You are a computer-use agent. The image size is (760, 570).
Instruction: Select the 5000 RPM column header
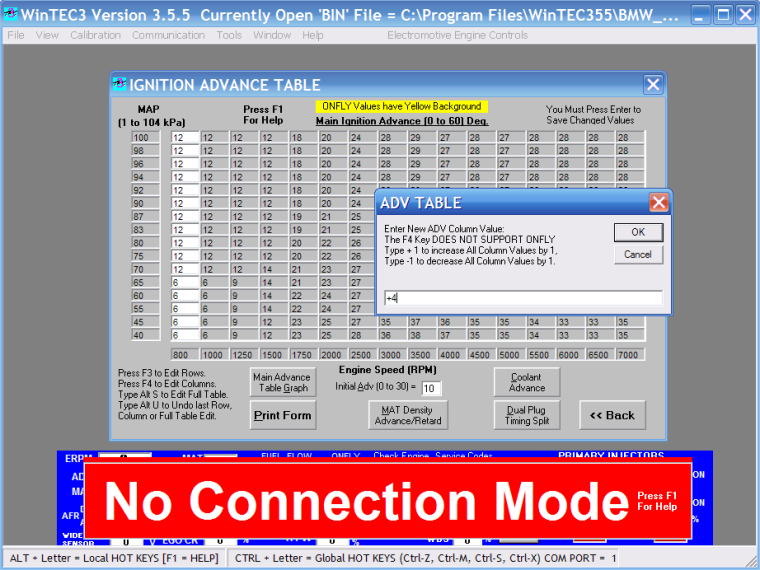tap(511, 355)
